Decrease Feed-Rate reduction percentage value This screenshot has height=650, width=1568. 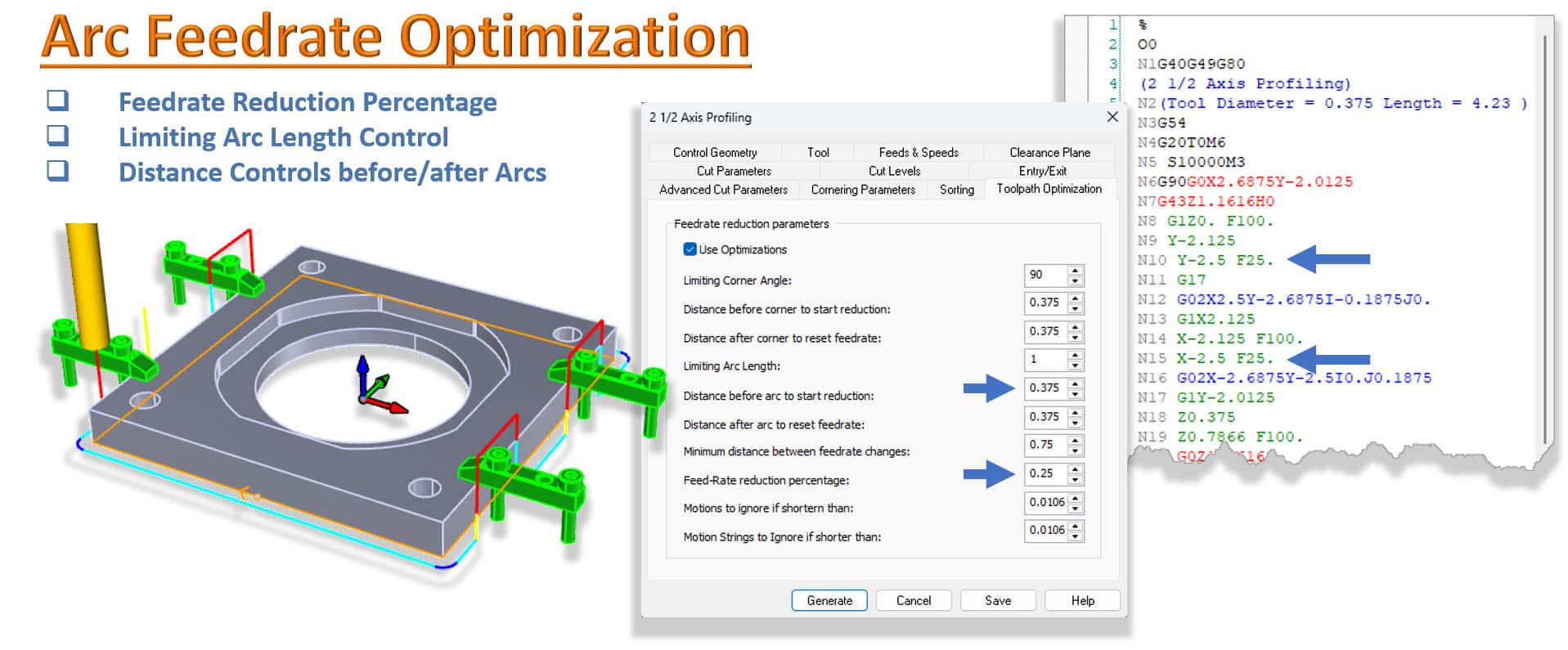[1076, 479]
